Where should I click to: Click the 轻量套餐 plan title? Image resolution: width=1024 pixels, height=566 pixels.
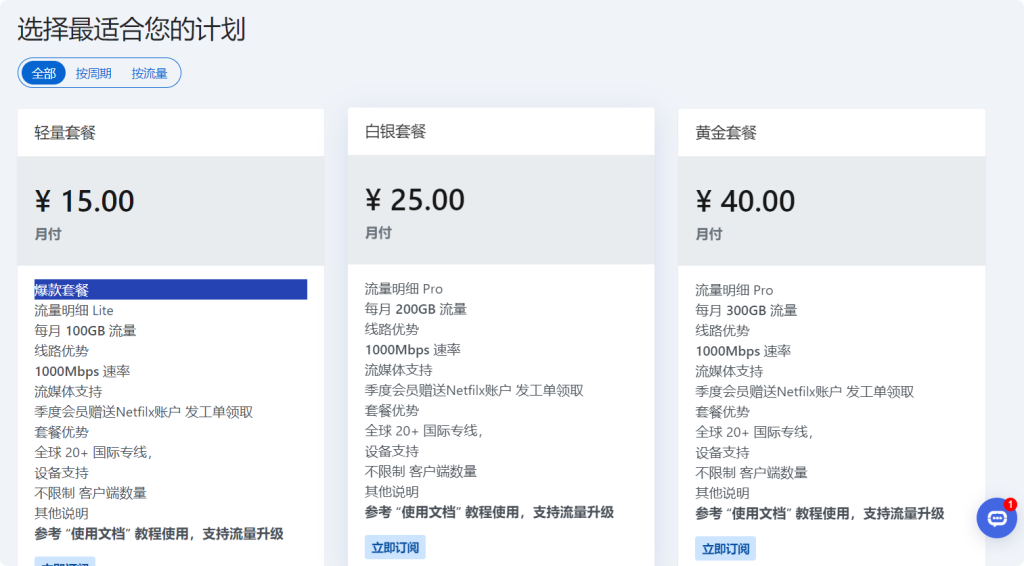point(65,133)
